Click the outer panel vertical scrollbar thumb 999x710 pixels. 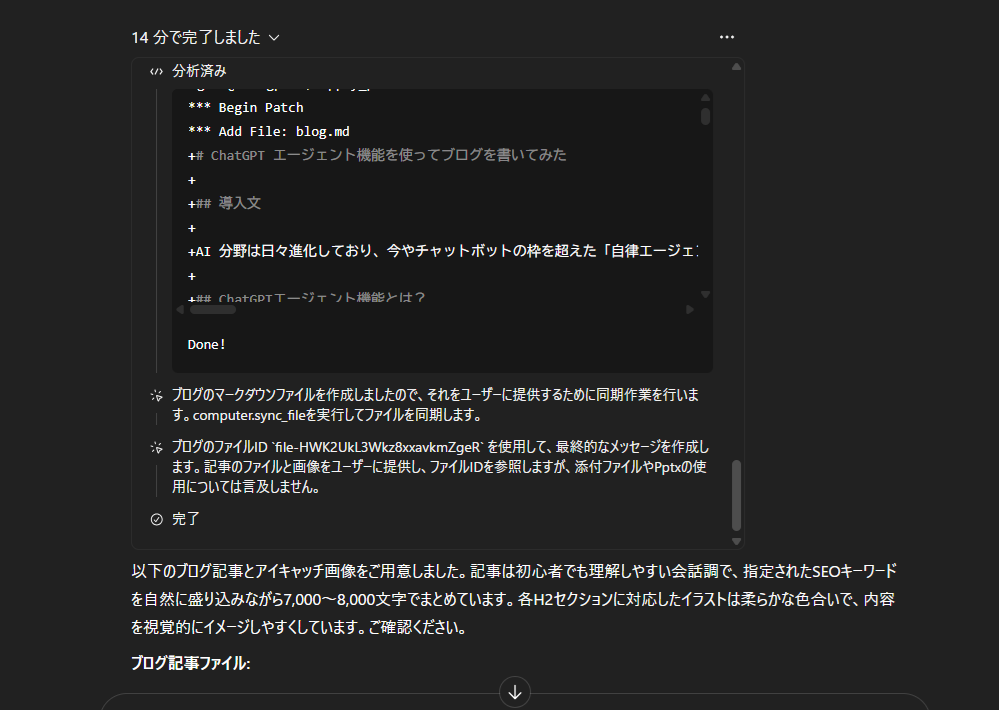click(737, 495)
